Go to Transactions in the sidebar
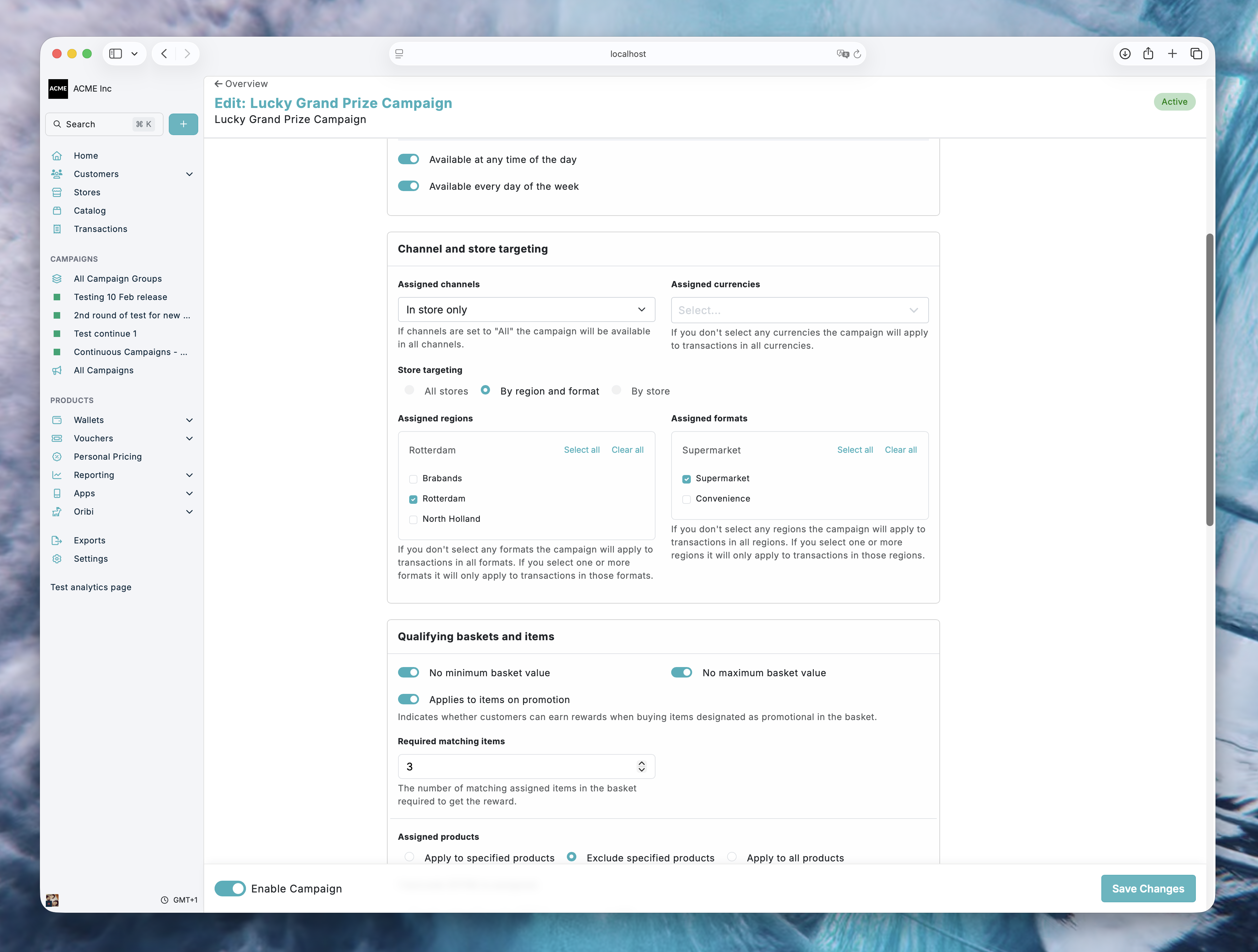Viewport: 1258px width, 952px height. coord(101,229)
